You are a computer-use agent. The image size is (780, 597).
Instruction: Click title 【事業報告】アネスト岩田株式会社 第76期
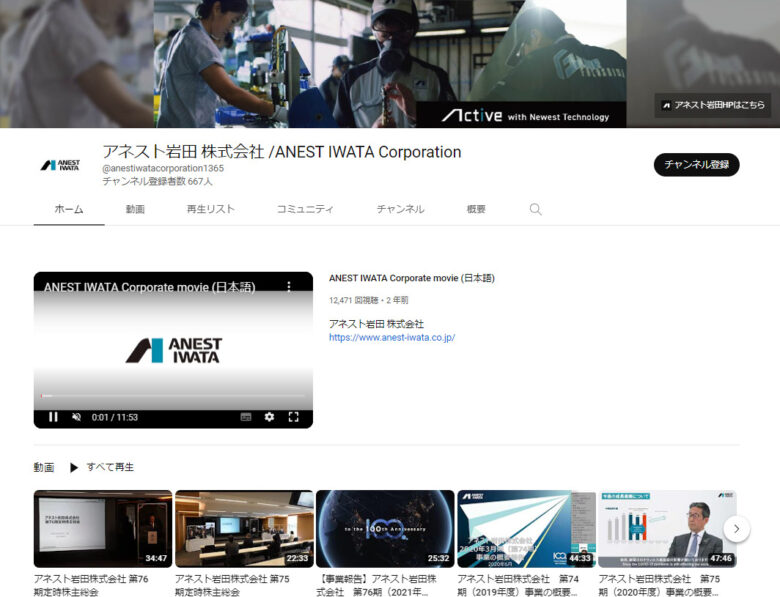(x=377, y=585)
